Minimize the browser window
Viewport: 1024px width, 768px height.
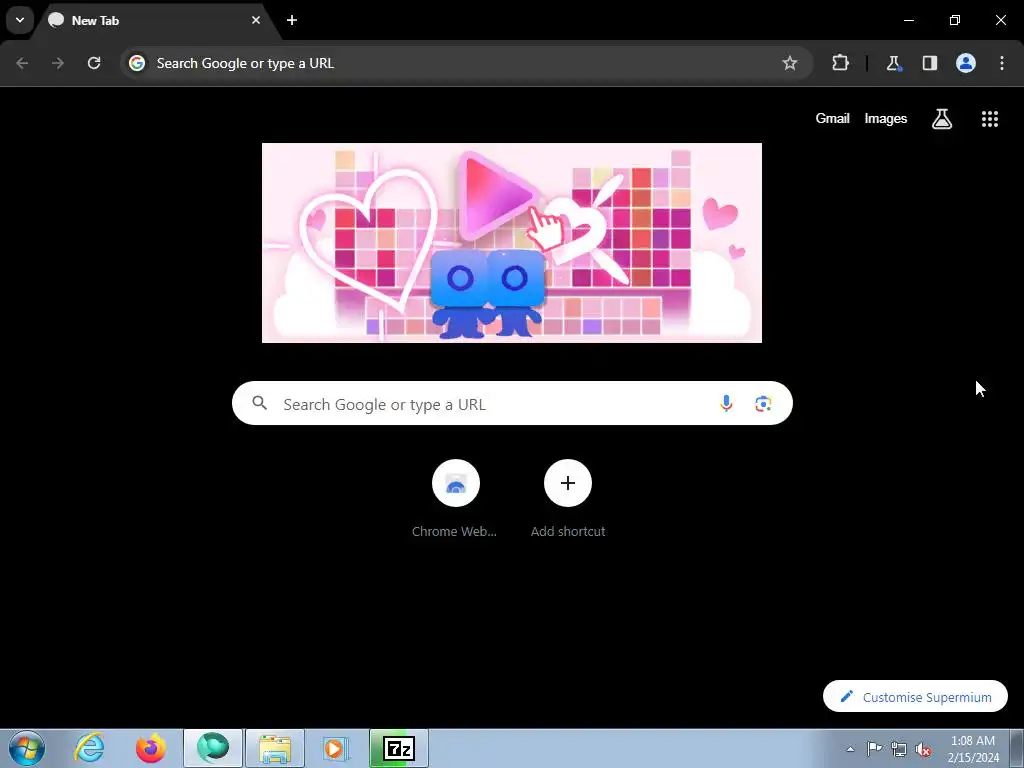[908, 20]
